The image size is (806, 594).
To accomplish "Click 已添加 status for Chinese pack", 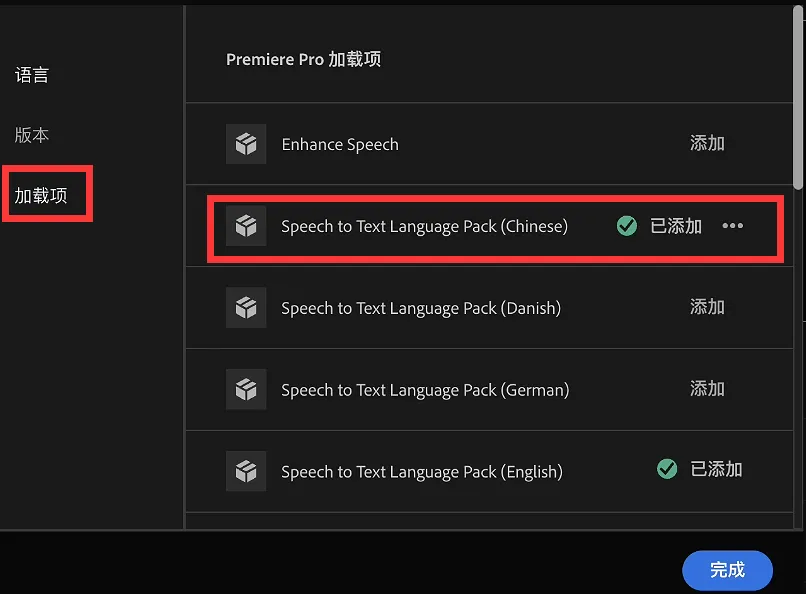I will 676,226.
